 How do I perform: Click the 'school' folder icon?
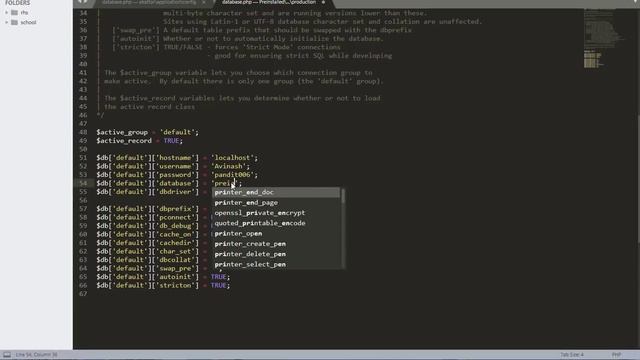(15, 22)
